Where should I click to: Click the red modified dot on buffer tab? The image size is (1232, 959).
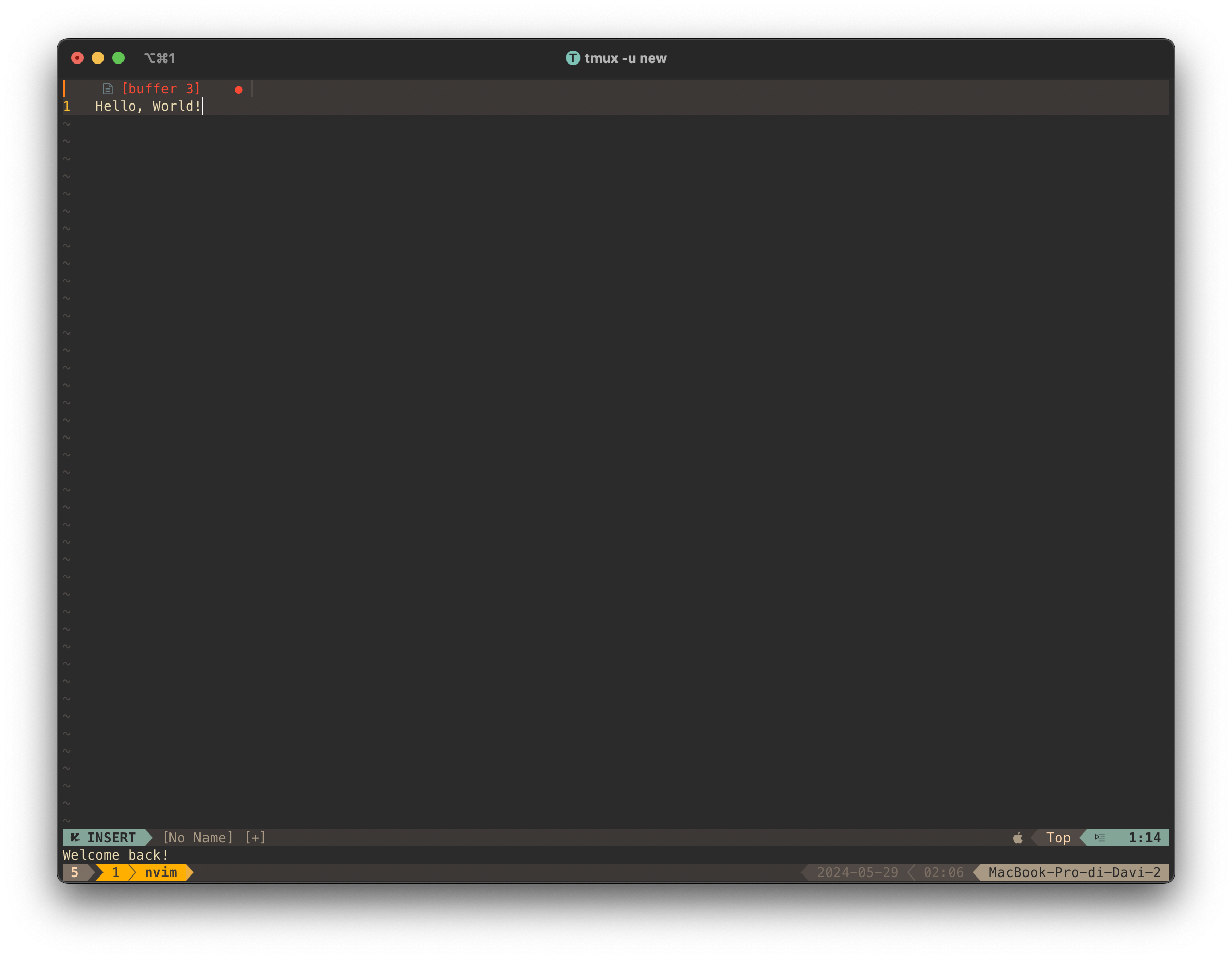click(239, 90)
